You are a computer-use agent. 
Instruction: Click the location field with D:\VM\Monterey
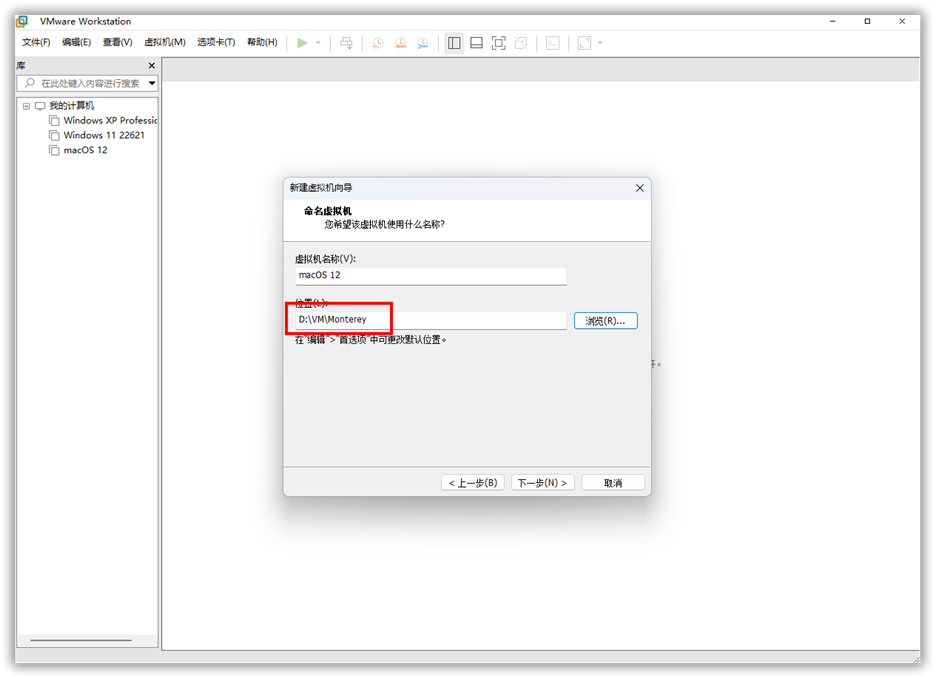(x=431, y=320)
